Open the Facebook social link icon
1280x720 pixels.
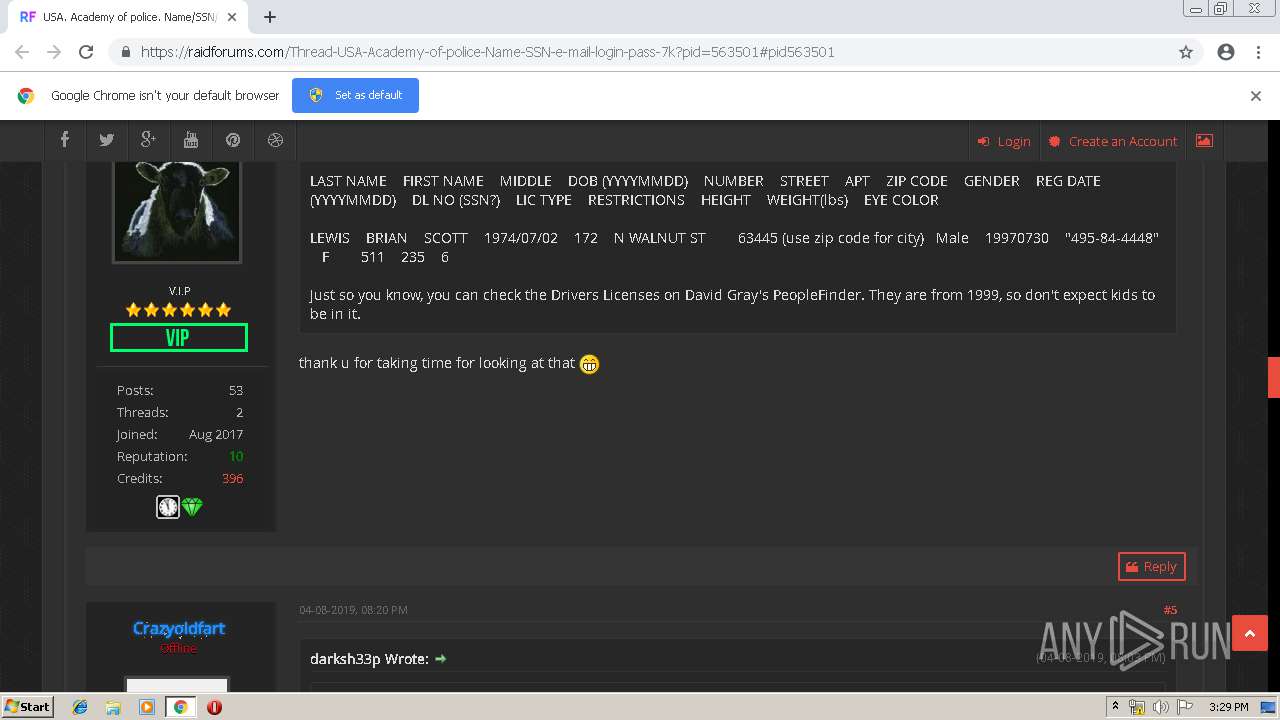coord(65,141)
